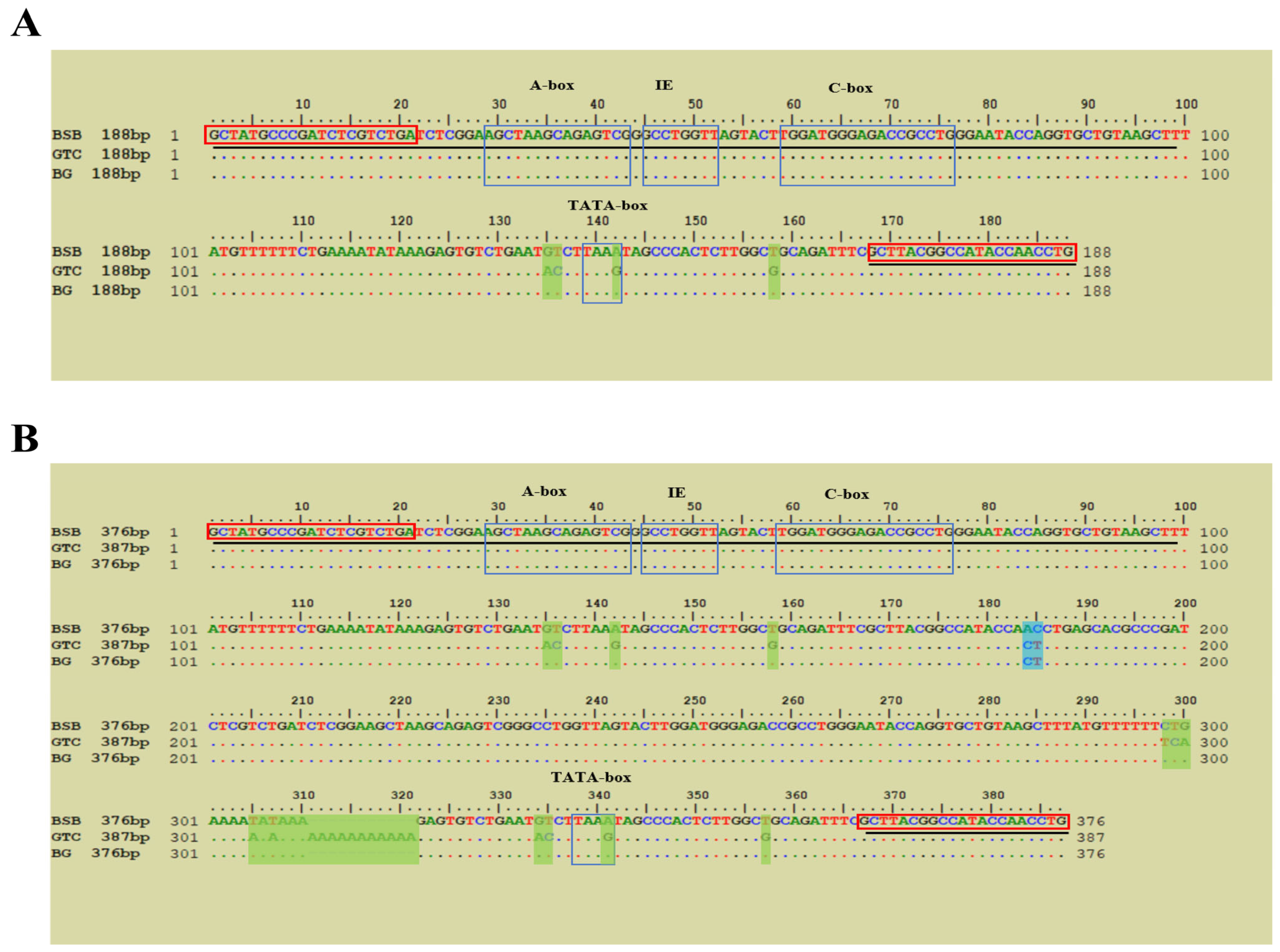Click the poly-A AAAAAAAAAAA insertion in GTC row
This screenshot has width=1280, height=952.
click(361, 837)
